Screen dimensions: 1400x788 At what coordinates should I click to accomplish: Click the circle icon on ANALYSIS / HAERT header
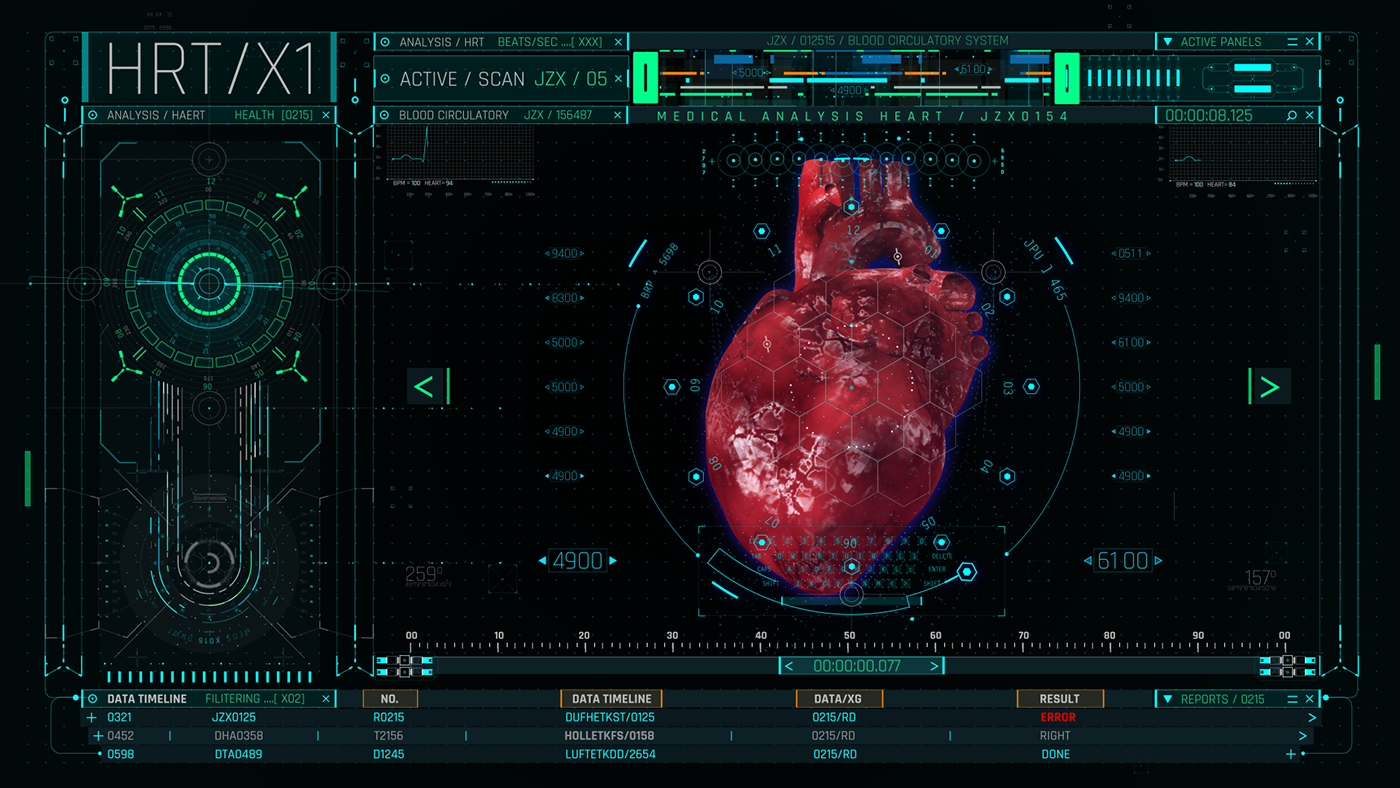click(93, 115)
